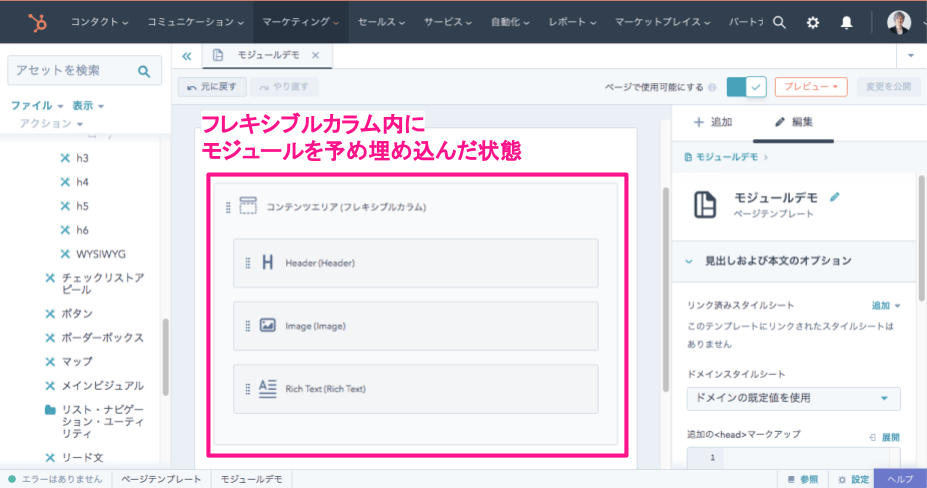
Task: Click the アセットを検索 search field
Action: coord(70,71)
